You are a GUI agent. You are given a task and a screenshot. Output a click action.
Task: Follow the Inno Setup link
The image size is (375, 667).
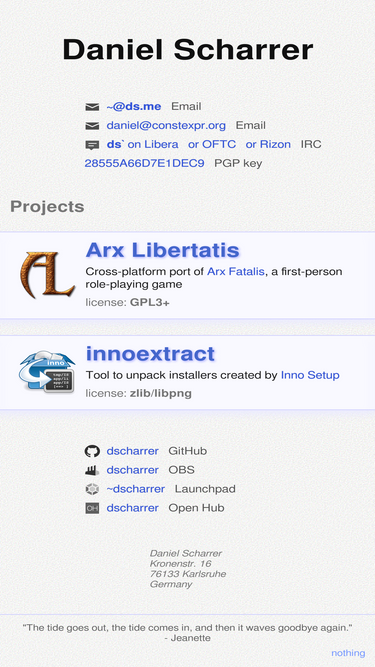point(310,375)
